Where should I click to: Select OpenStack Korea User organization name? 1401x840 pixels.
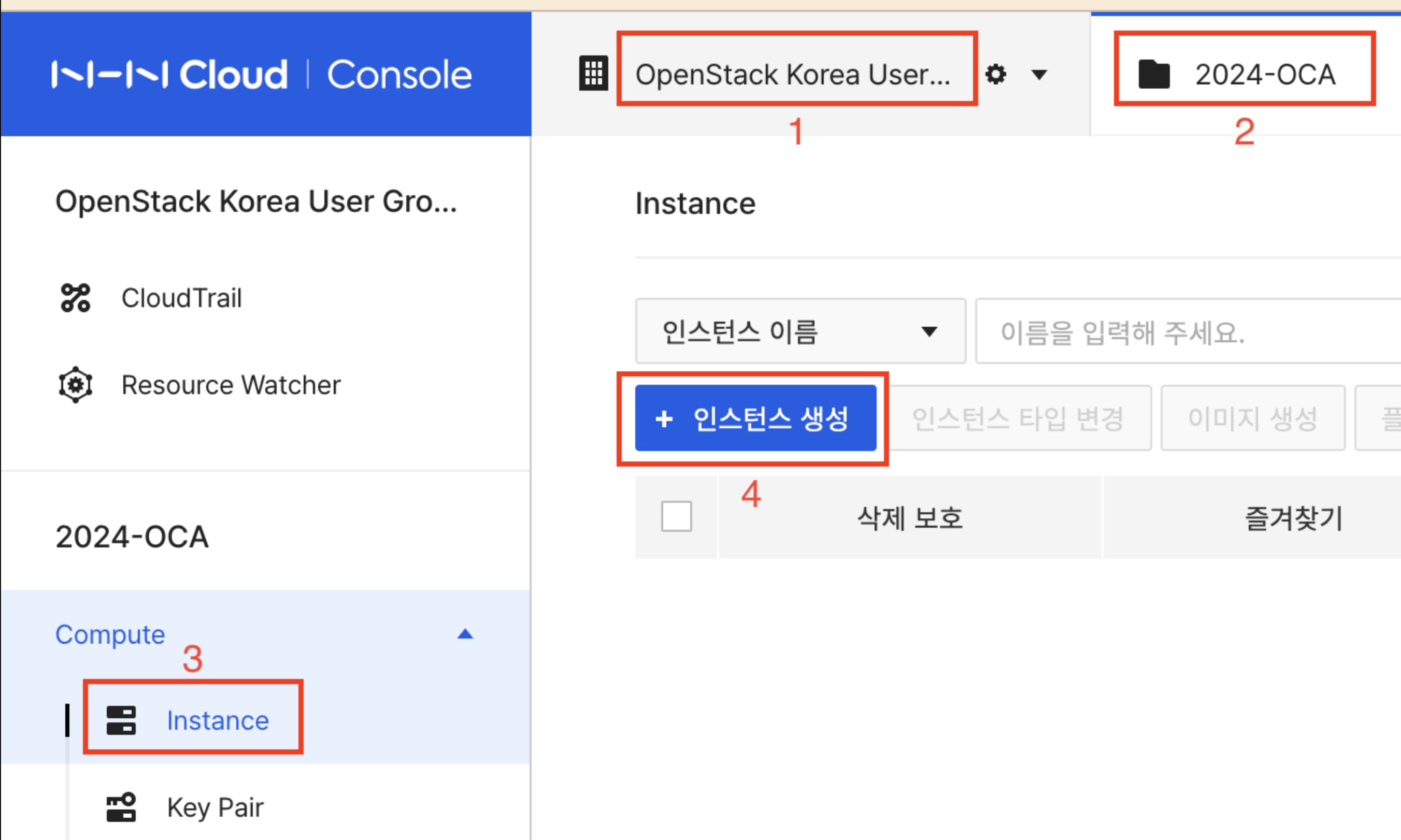[x=793, y=74]
